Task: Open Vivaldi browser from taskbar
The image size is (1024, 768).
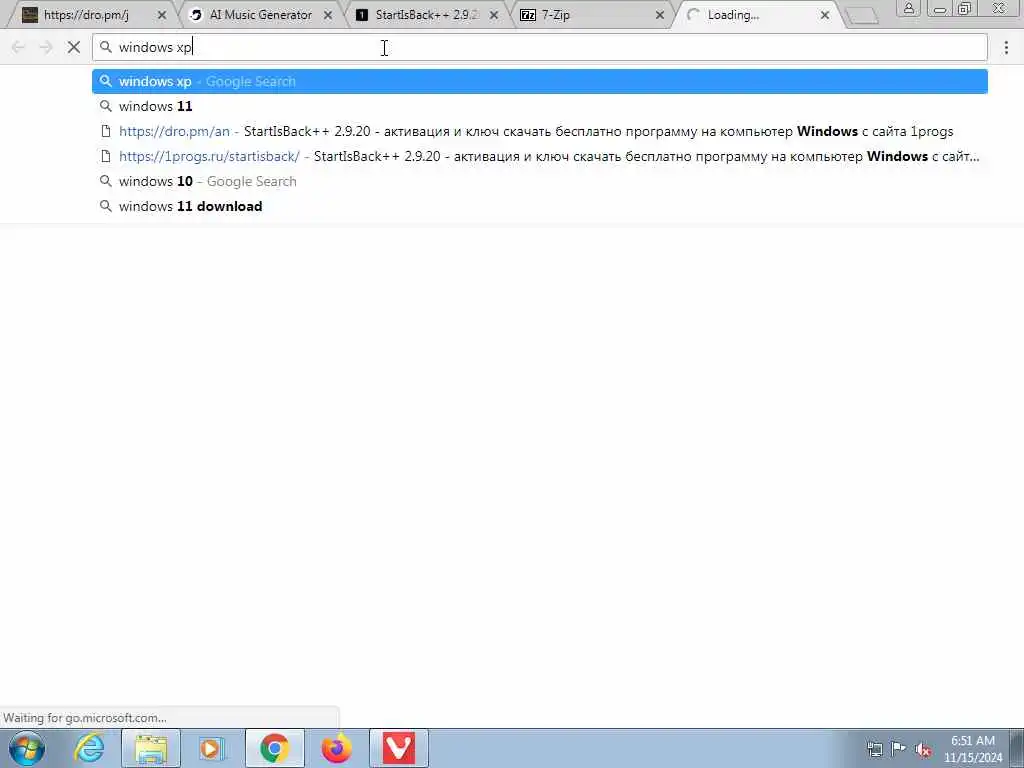Action: (x=398, y=748)
